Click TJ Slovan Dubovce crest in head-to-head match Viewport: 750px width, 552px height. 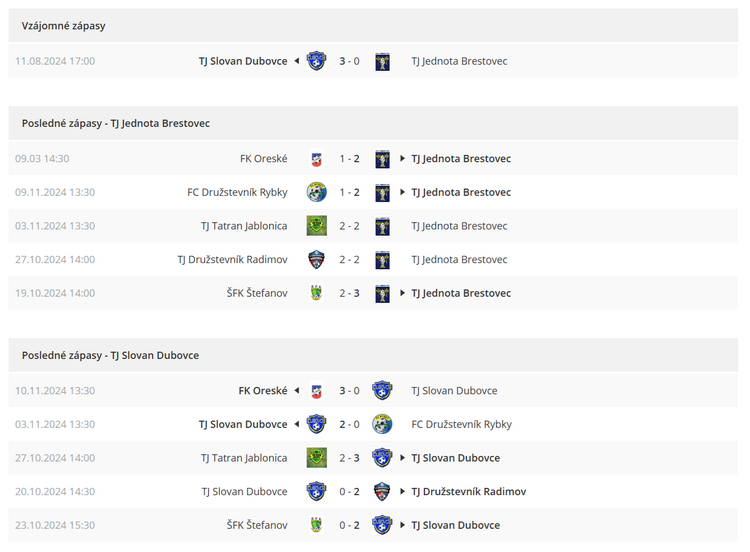pos(316,61)
